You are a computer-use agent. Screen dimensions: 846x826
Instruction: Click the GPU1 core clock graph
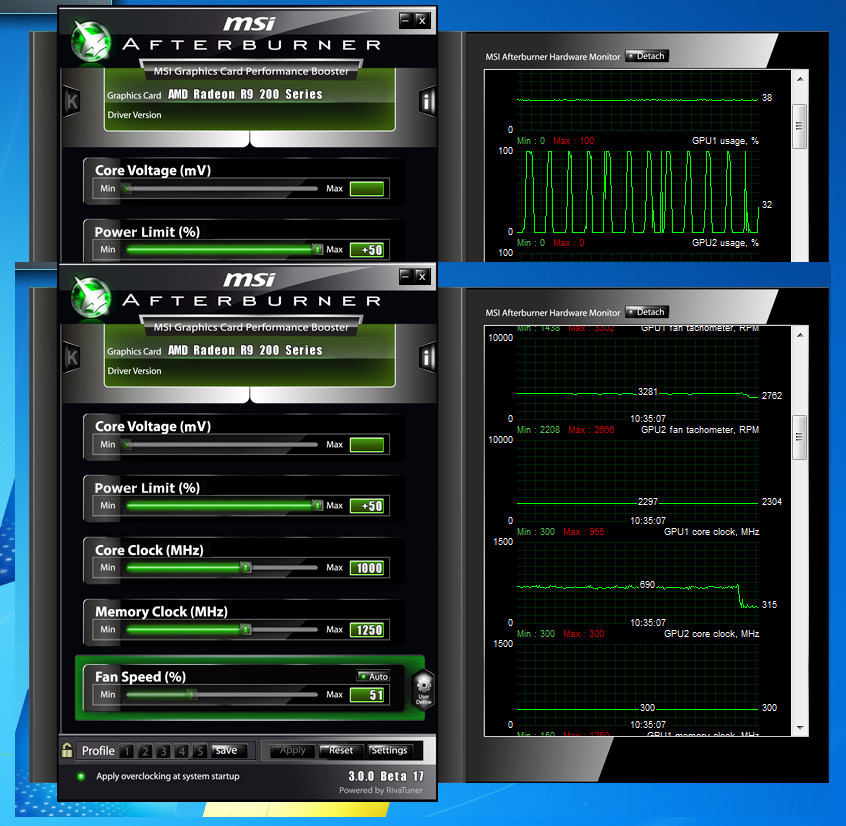(638, 582)
